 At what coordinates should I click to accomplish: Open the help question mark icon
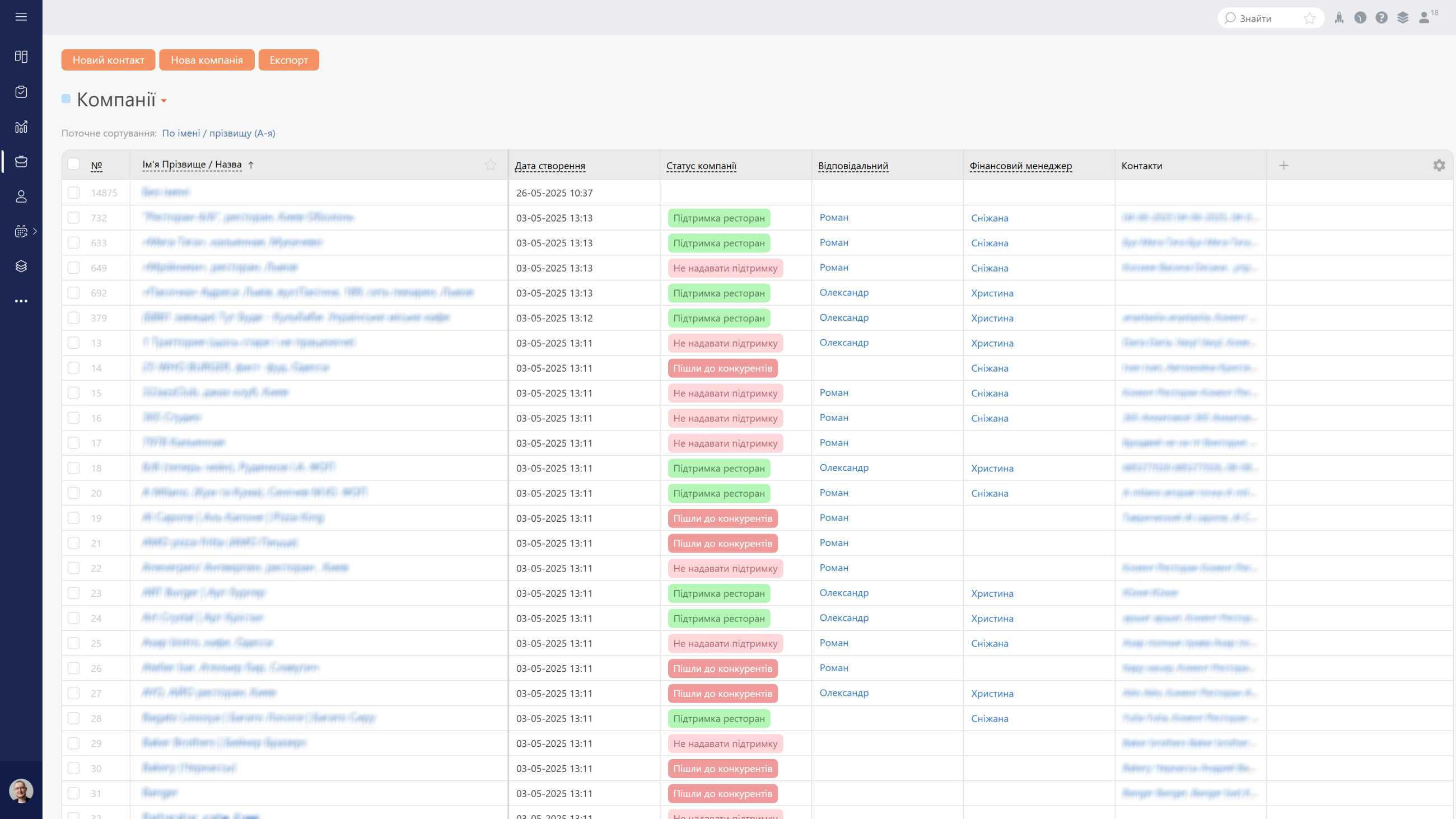point(1382,18)
